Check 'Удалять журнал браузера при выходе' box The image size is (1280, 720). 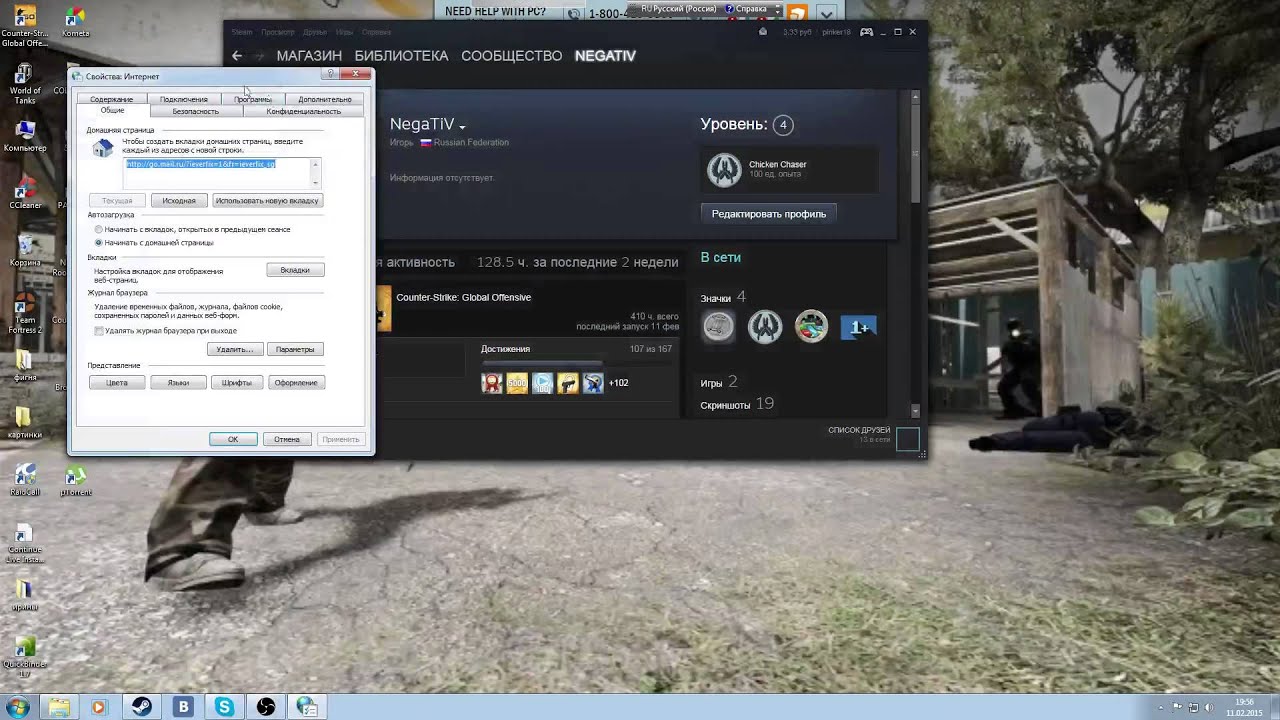coord(99,331)
